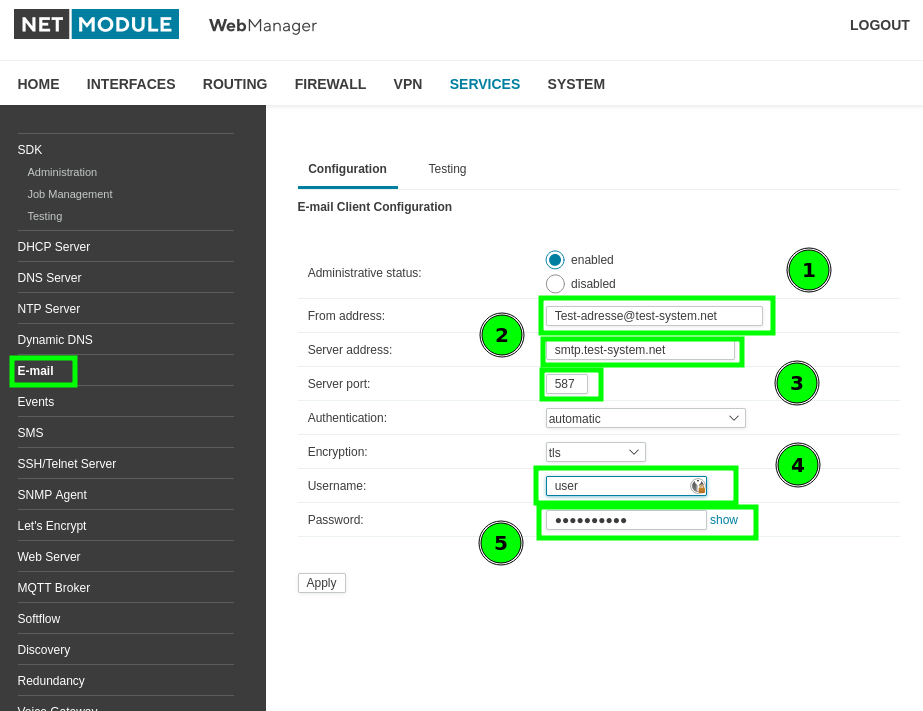Open DHCP Server in the sidebar
Screen dimensions: 923x711
point(54,247)
